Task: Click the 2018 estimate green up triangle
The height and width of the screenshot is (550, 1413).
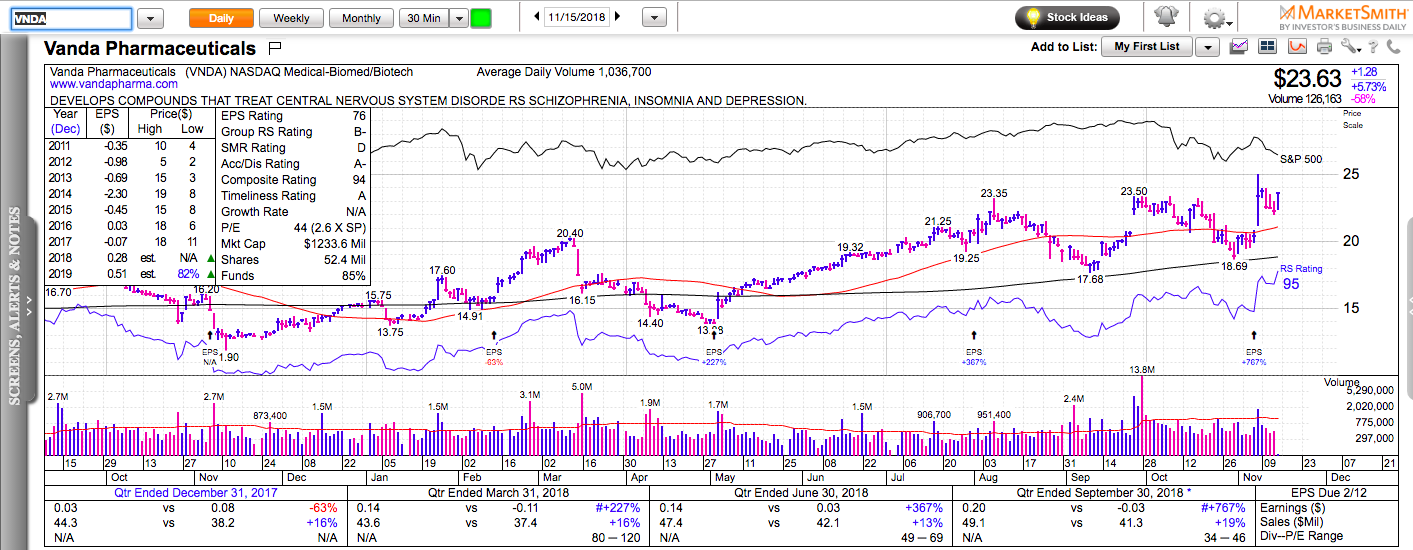Action: 210,258
